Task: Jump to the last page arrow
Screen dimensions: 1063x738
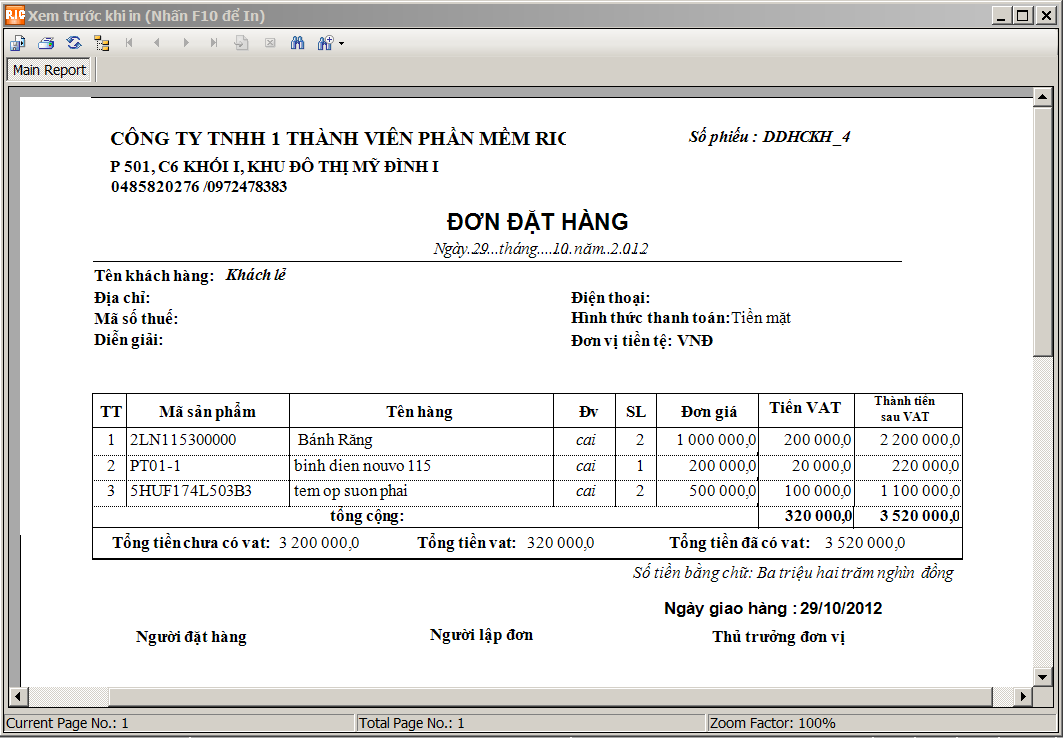Action: click(x=213, y=43)
